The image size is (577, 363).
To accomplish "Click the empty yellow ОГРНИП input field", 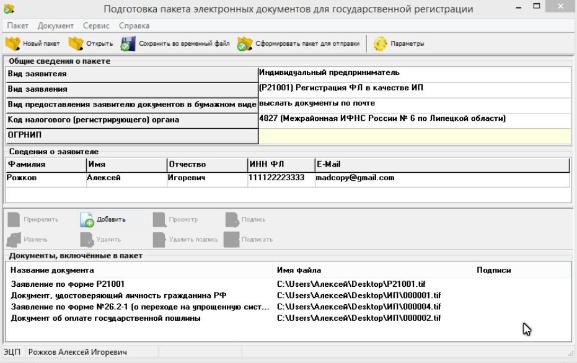I will point(415,135).
